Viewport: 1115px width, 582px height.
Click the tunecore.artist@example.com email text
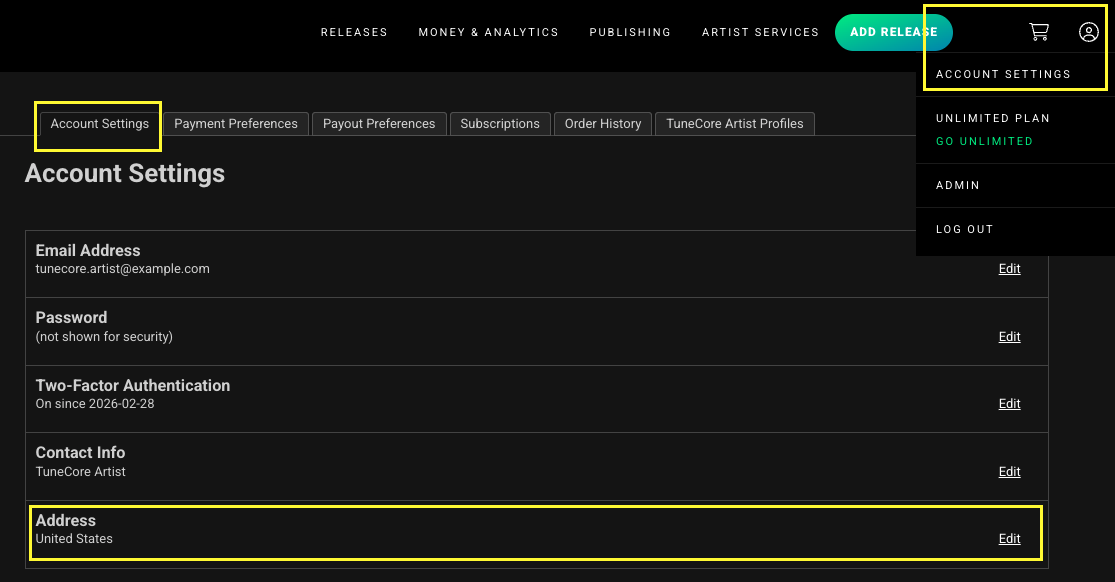[122, 269]
